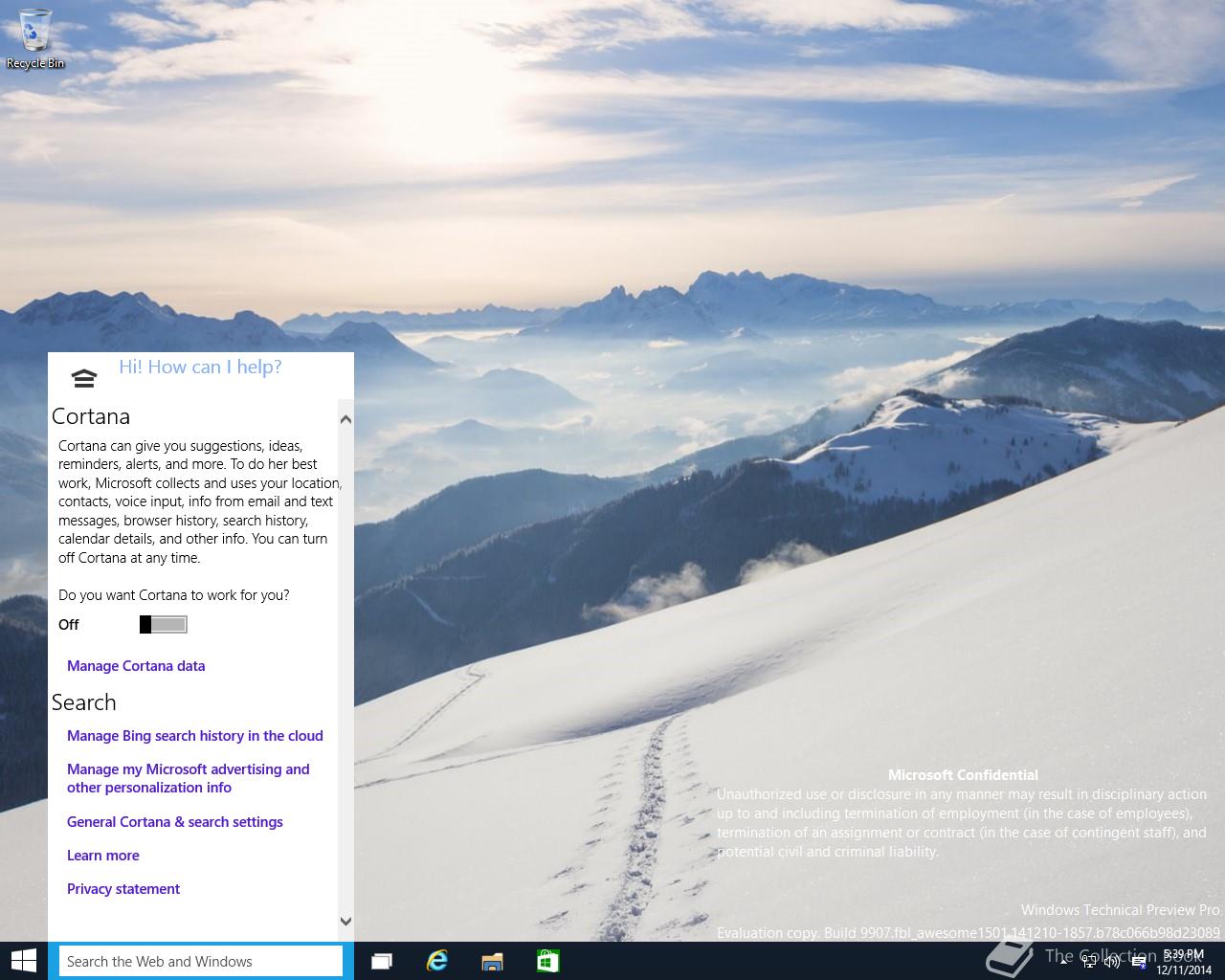Open the network status tray icon

1089,962
